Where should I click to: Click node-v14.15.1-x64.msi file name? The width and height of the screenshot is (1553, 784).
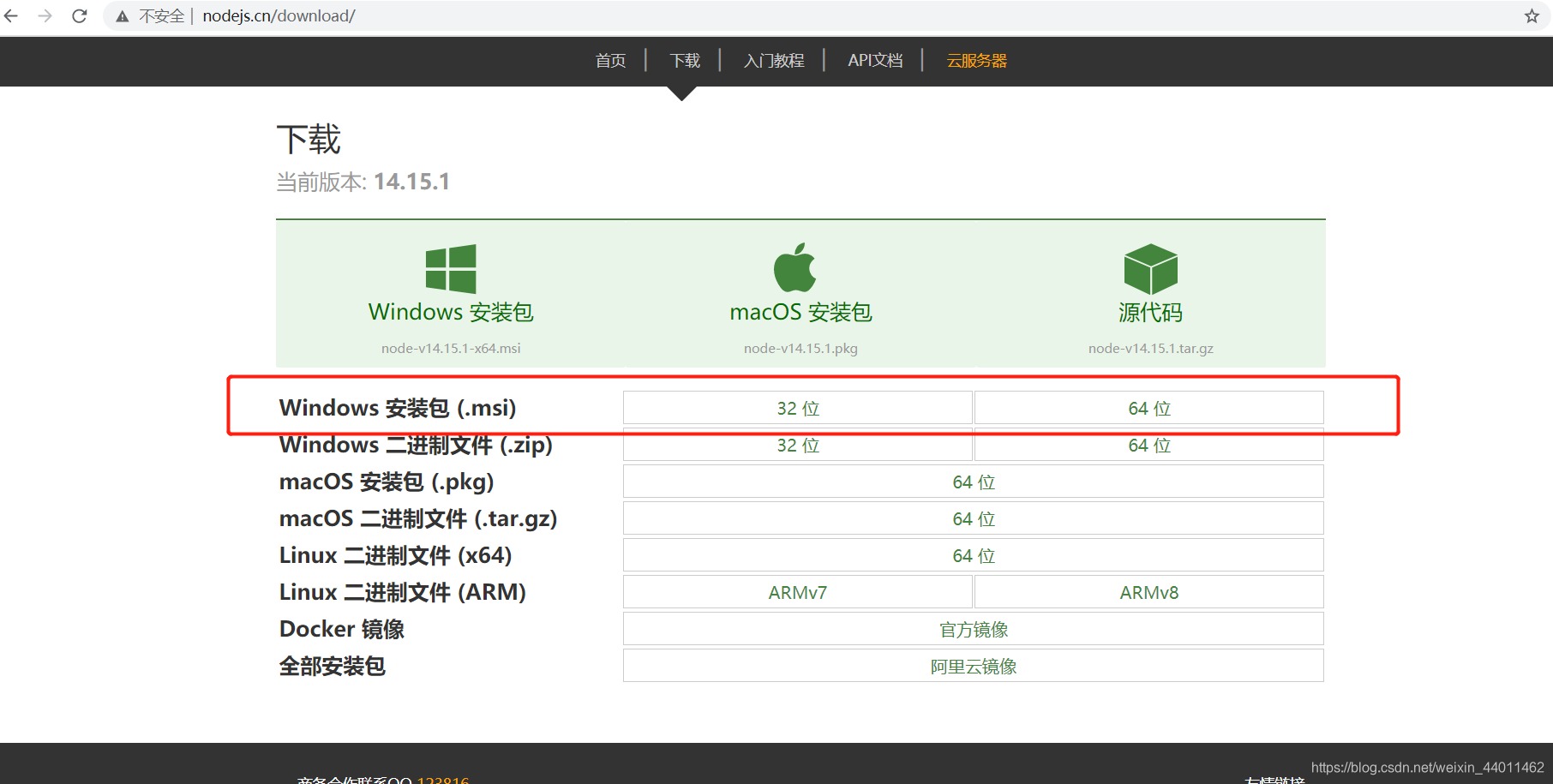click(451, 349)
